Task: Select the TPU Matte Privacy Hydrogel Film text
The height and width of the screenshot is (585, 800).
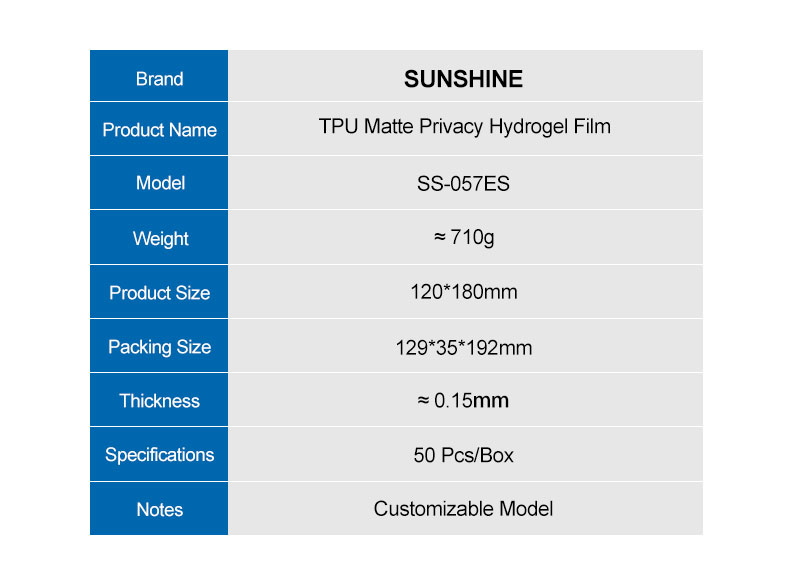Action: (464, 127)
